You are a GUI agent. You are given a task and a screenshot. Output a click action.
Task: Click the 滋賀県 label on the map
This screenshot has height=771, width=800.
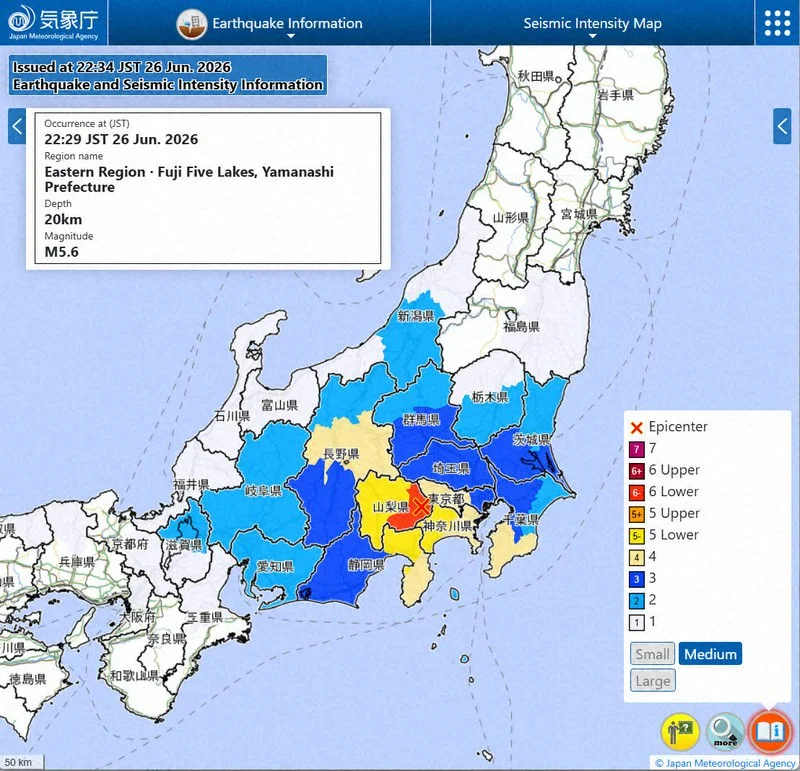(x=184, y=545)
